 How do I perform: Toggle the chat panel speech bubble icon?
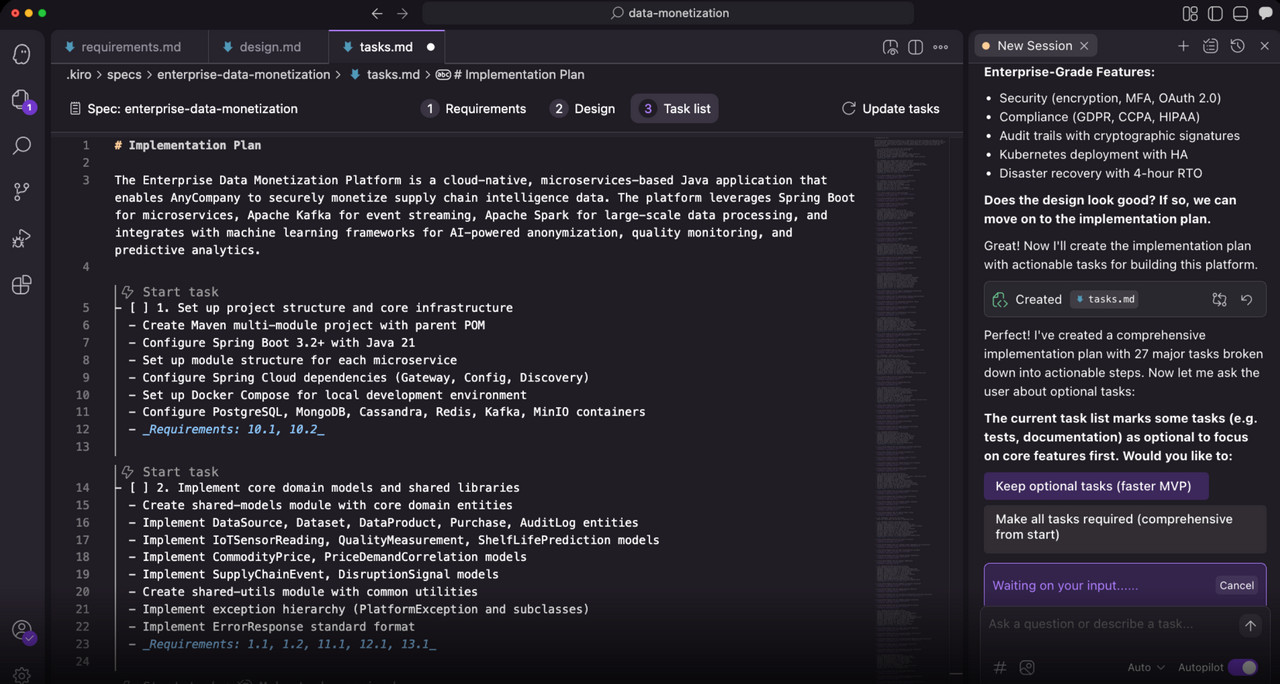(1265, 14)
